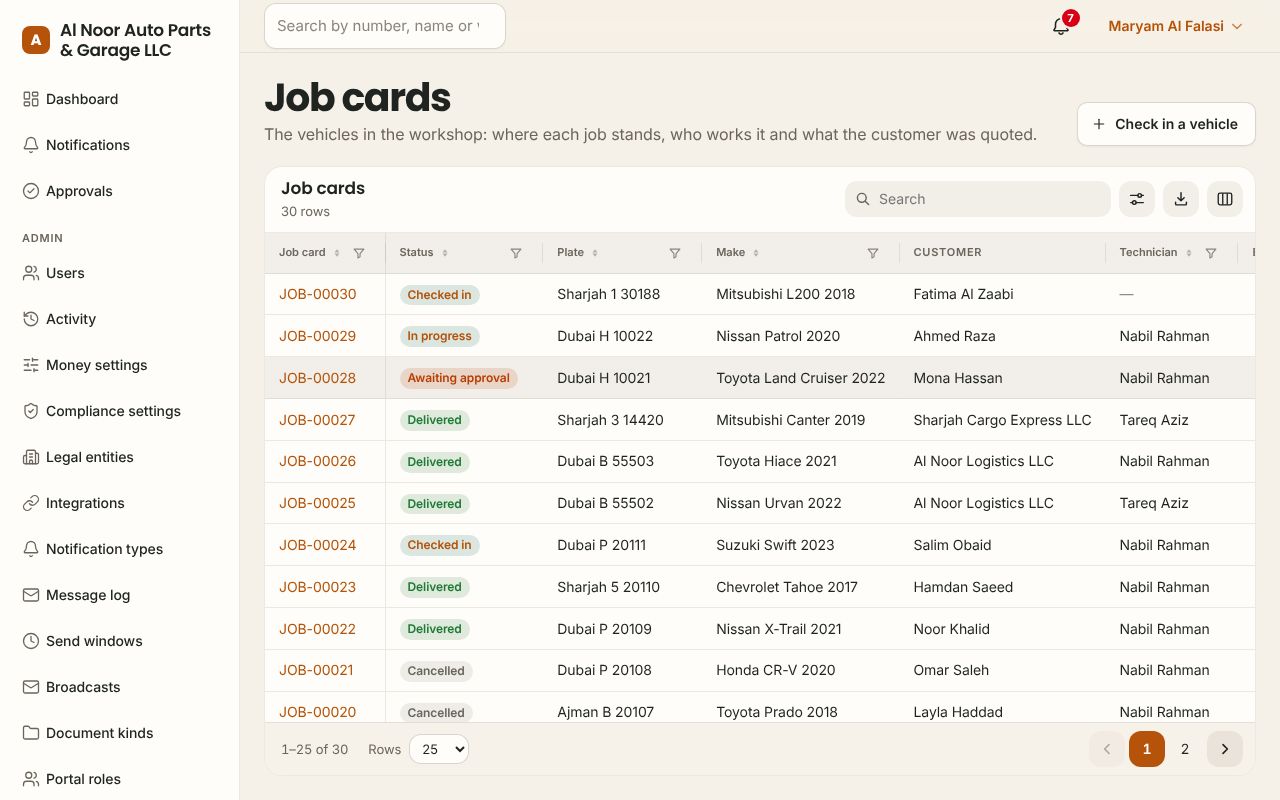The height and width of the screenshot is (800, 1280).
Task: Filter the Job card column
Action: coord(359,253)
